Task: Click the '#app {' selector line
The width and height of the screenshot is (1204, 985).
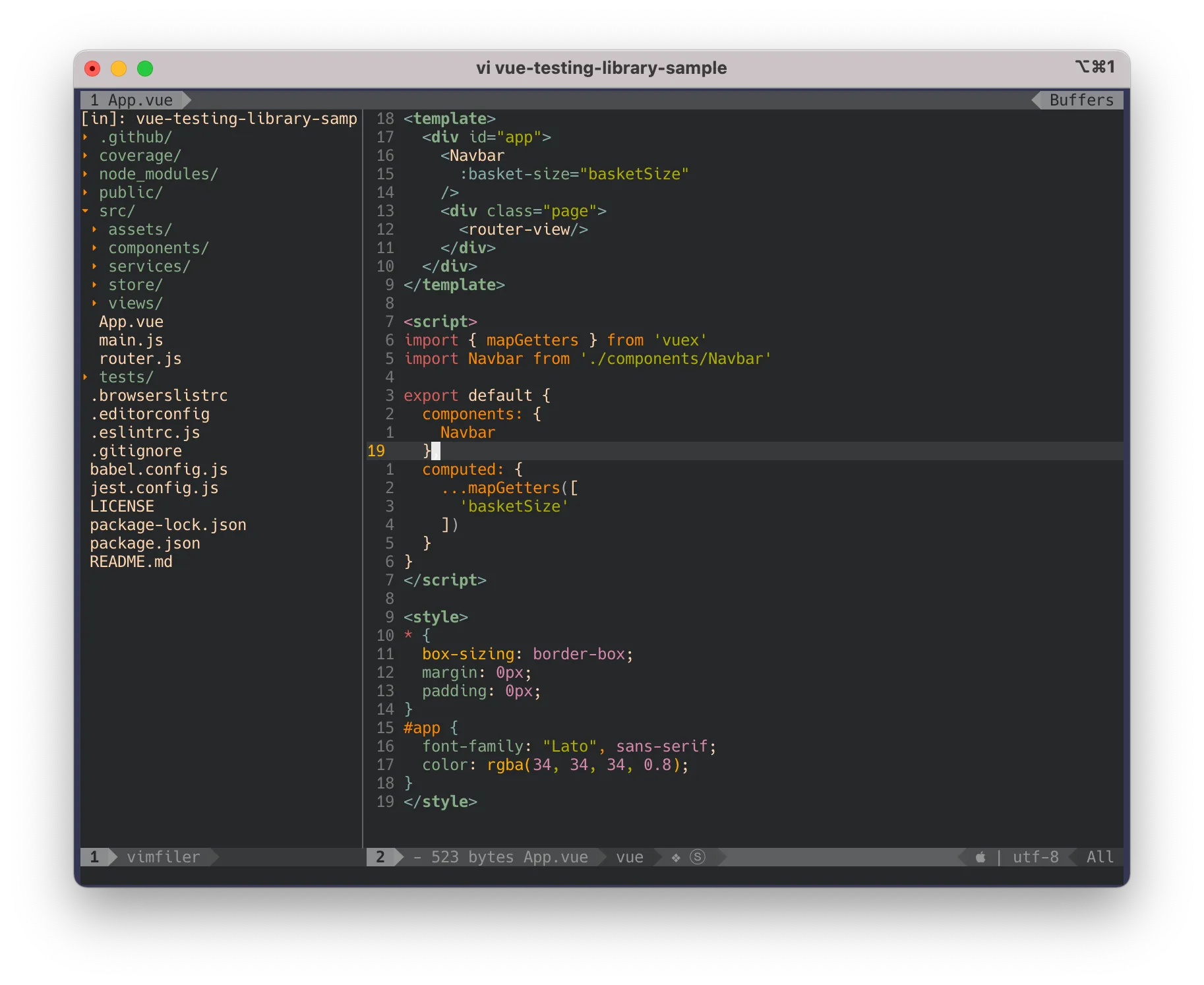Action: [x=431, y=728]
